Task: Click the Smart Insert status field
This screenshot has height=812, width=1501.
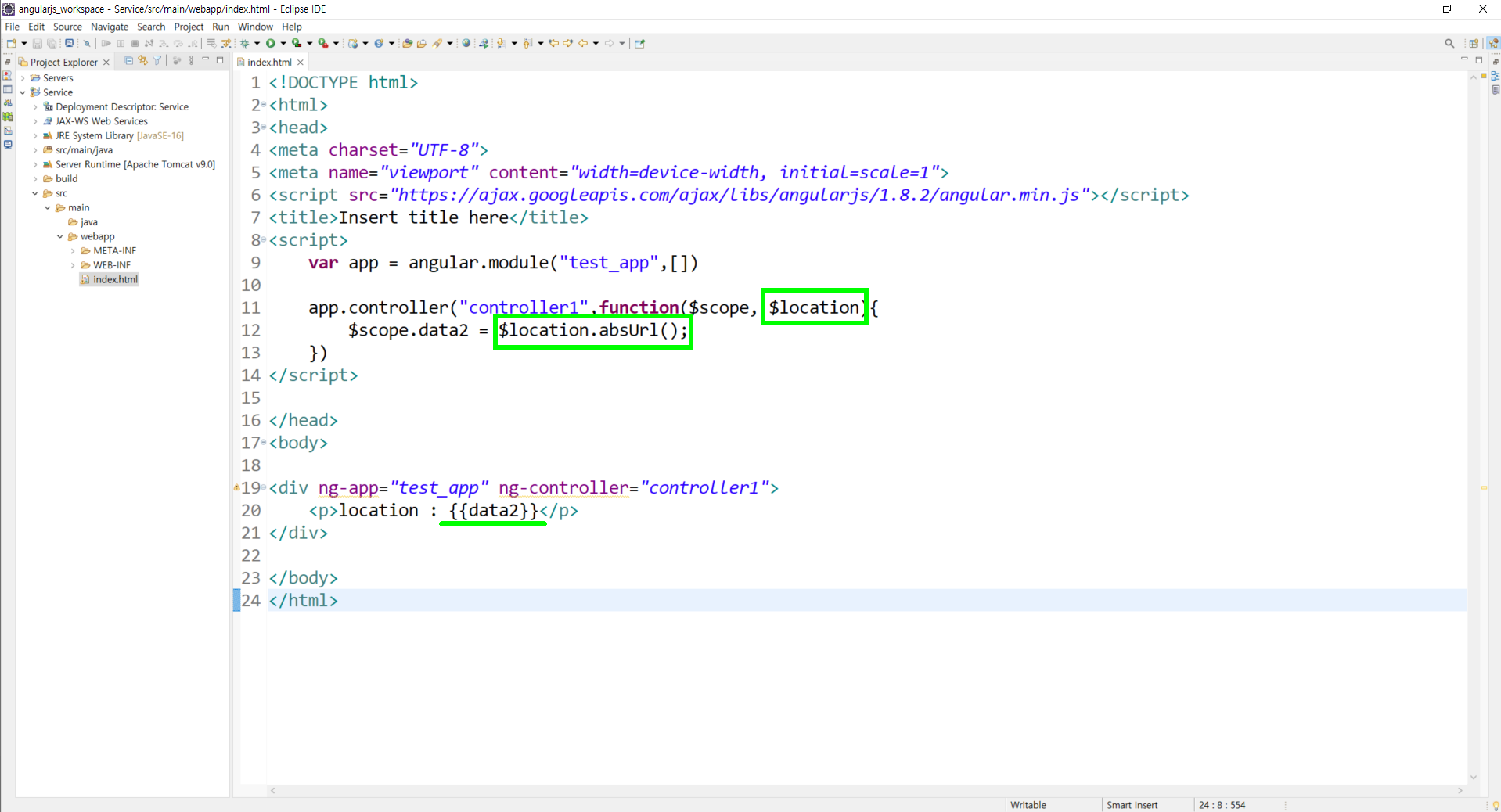Action: point(1132,805)
